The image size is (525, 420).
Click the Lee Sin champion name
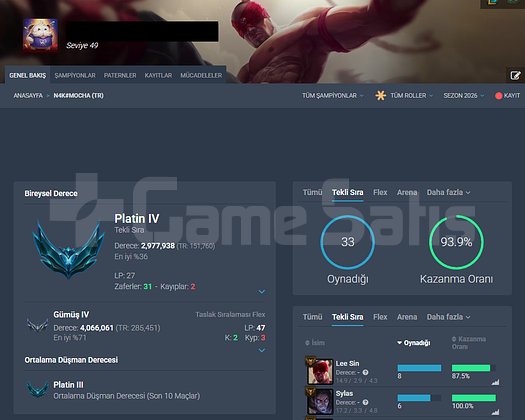[x=347, y=363]
